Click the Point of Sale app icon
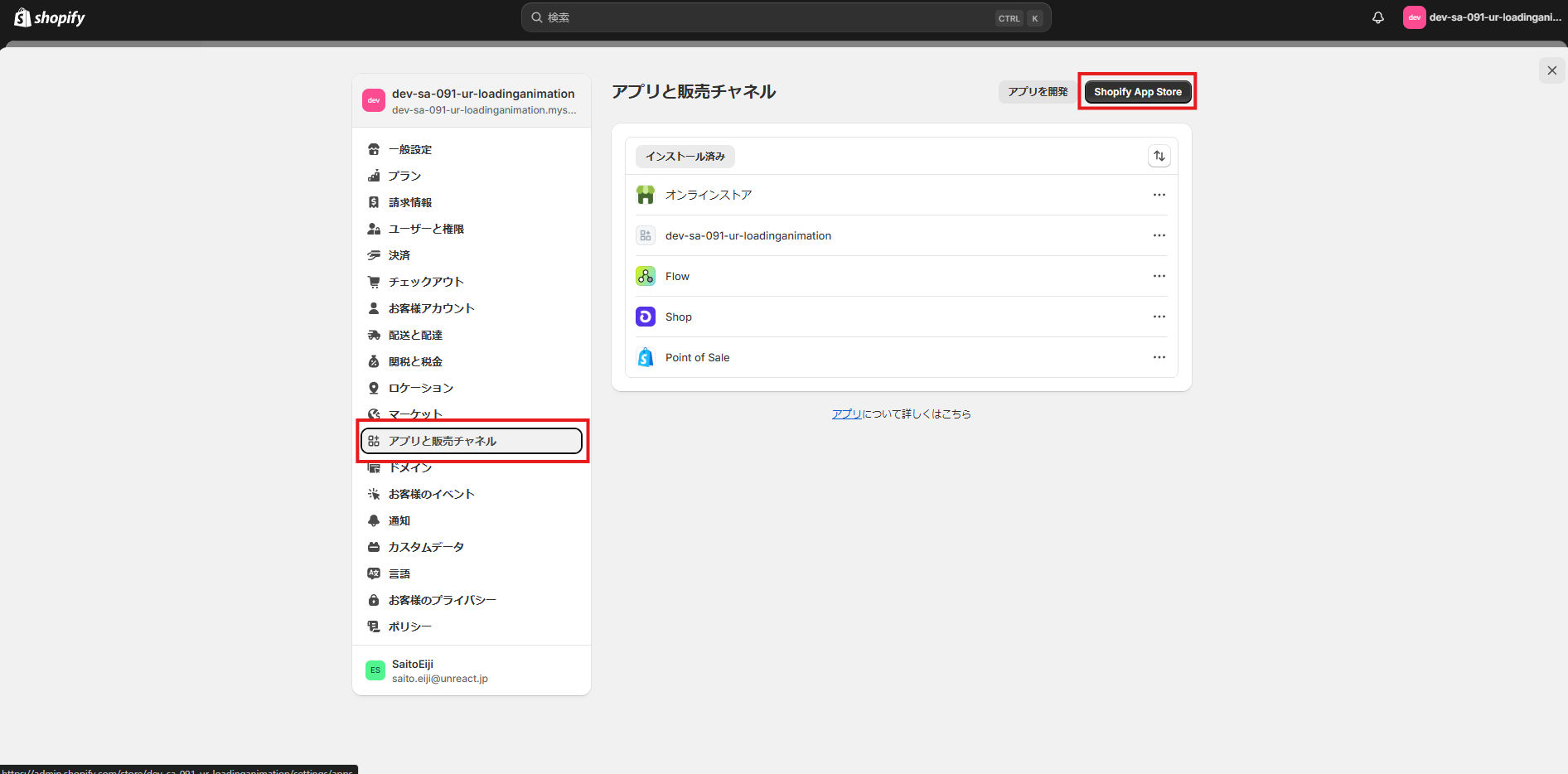This screenshot has height=774, width=1568. tap(645, 356)
